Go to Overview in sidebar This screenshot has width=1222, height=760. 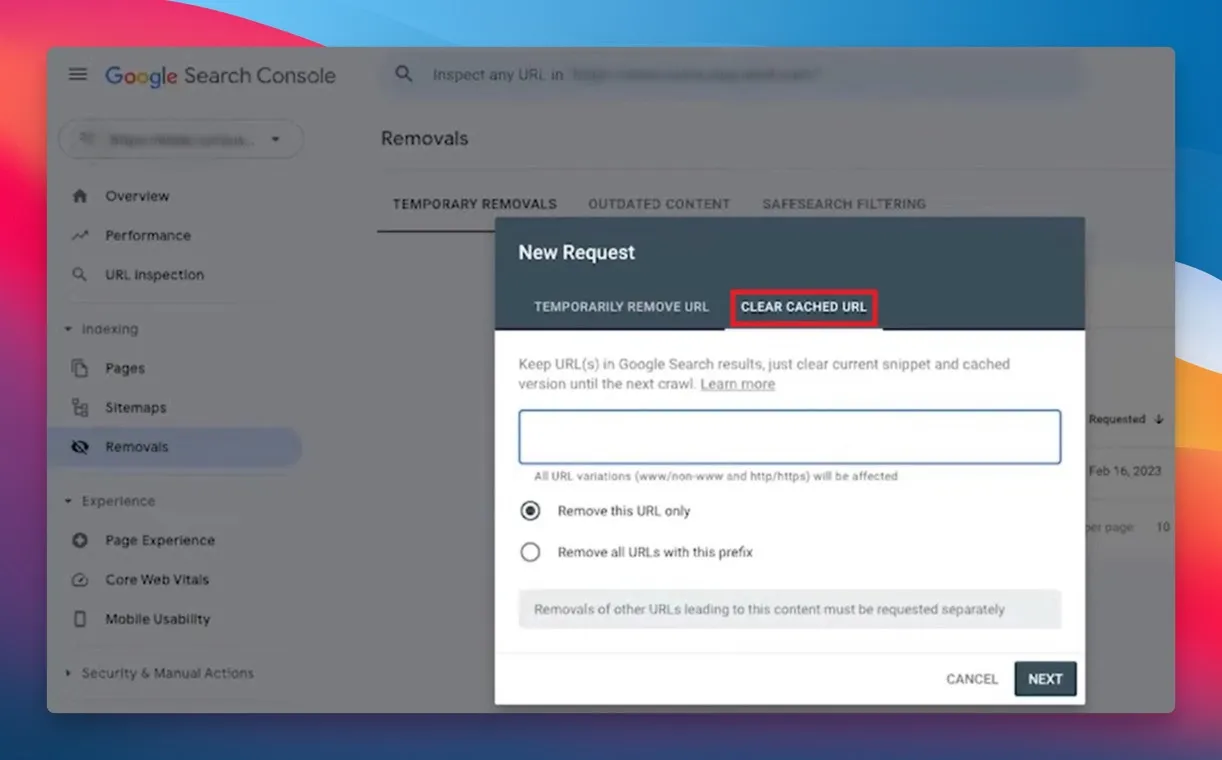point(137,196)
